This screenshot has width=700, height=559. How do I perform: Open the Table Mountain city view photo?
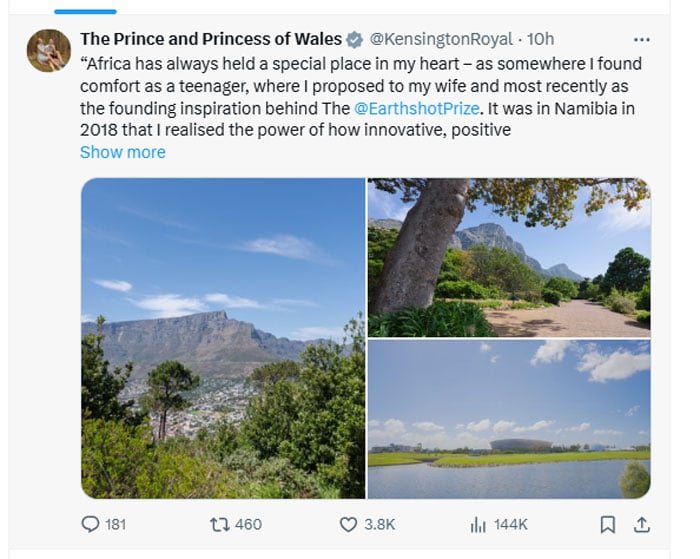tap(223, 338)
